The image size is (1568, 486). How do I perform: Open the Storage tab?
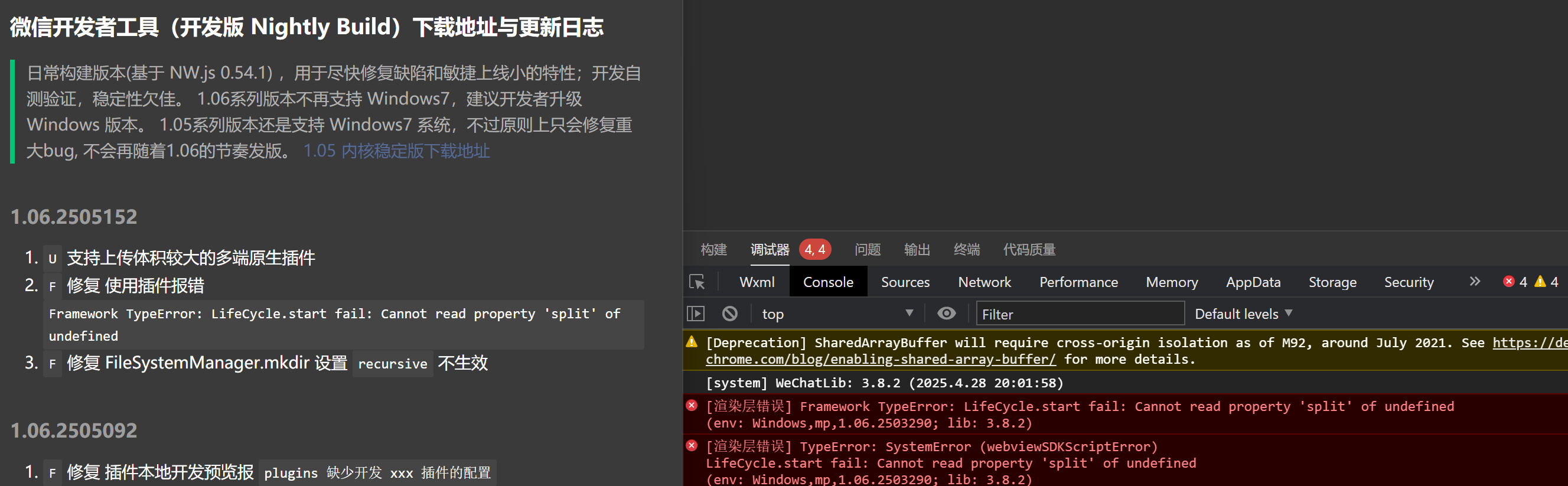click(1332, 282)
